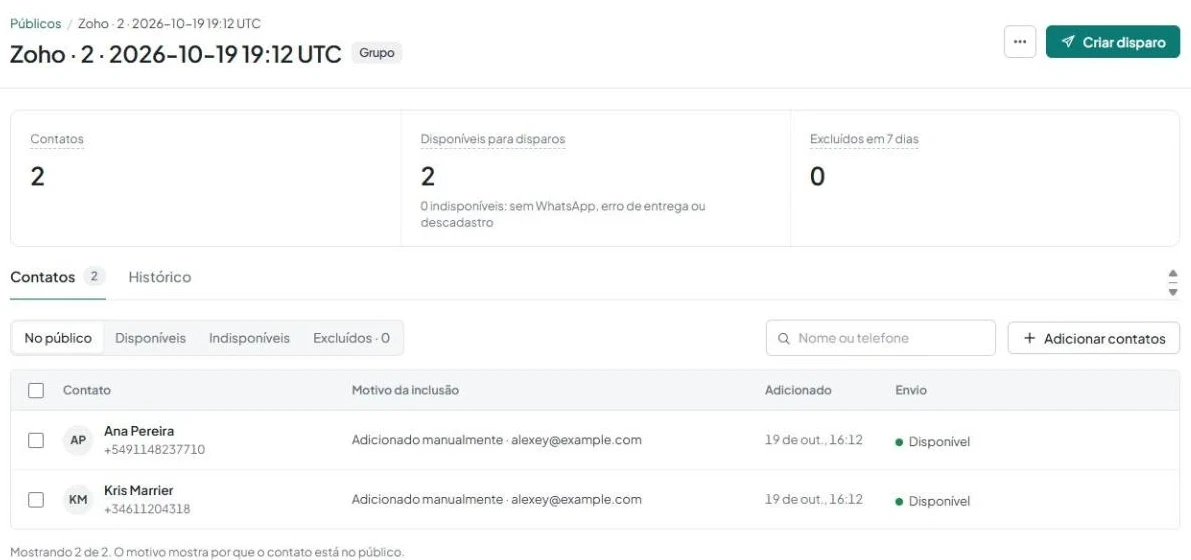Screen dimensions: 1191x560
Task: Click the scroll up arrow near tabs
Action: pyautogui.click(x=1173, y=274)
